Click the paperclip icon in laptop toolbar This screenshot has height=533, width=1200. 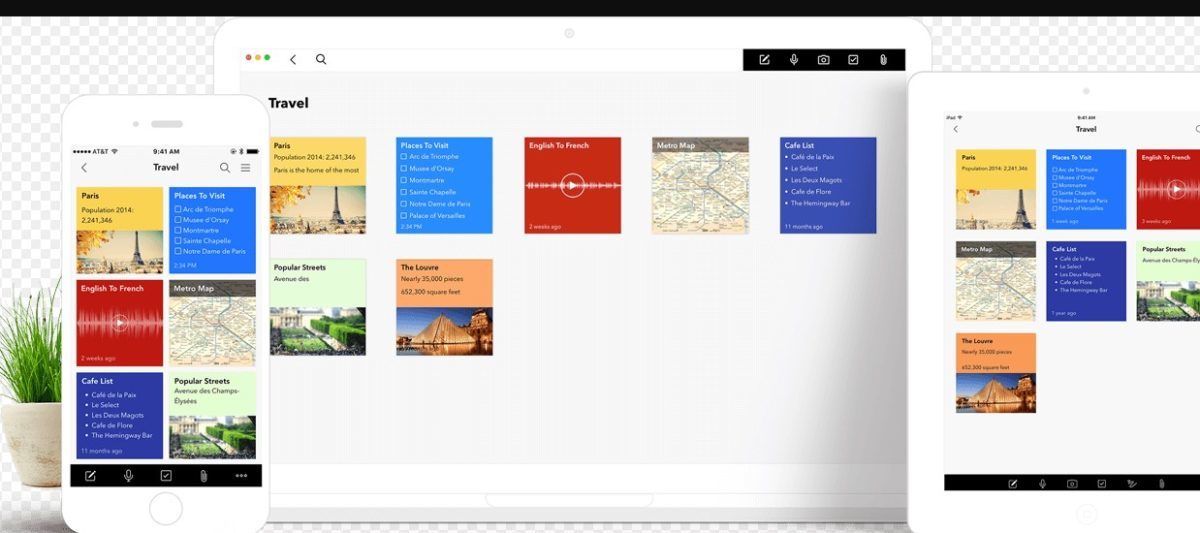tap(883, 60)
